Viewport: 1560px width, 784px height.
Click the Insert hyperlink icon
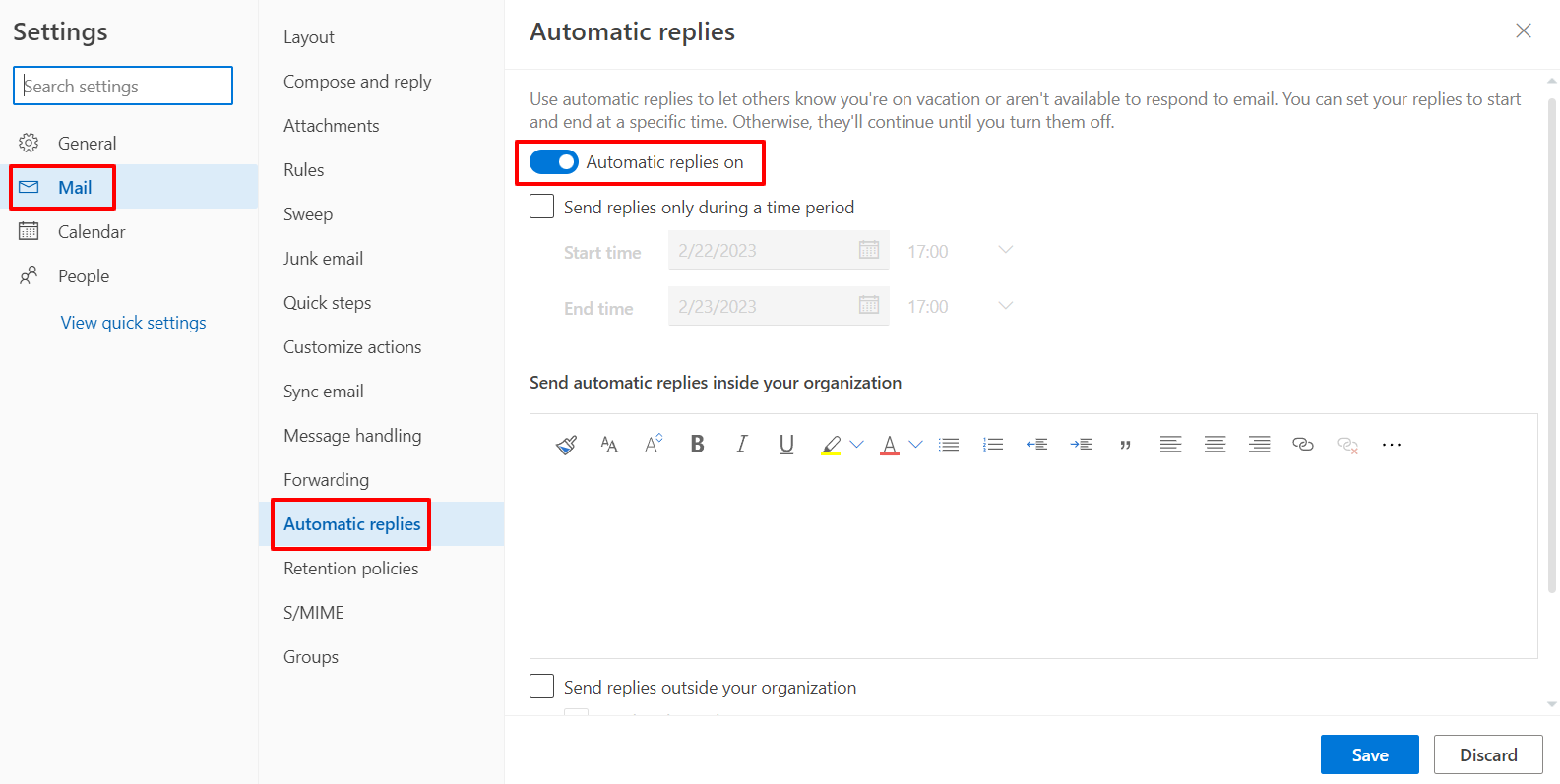click(x=1303, y=445)
